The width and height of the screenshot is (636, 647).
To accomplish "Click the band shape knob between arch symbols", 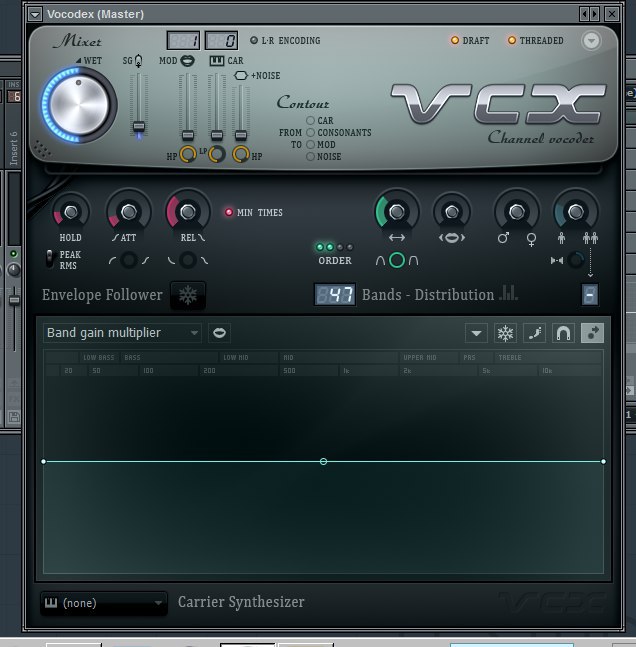I will 397,260.
